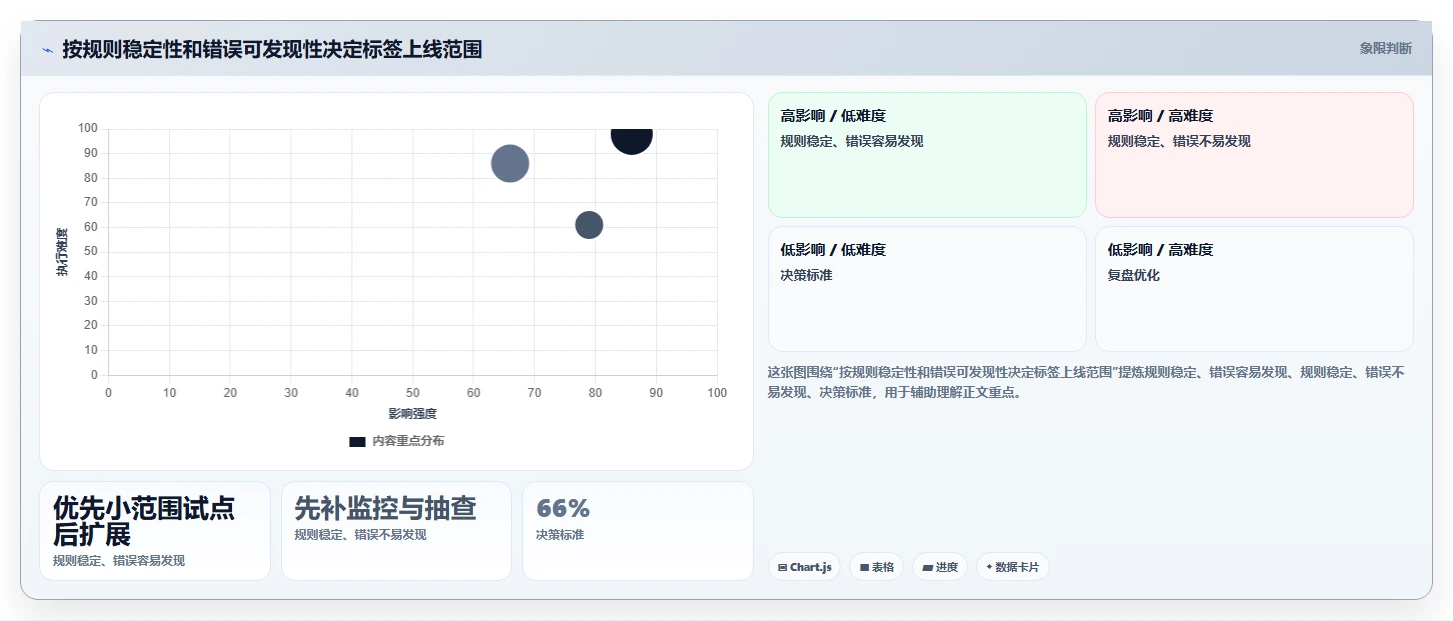Image resolution: width=1453 pixels, height=621 pixels.
Task: Click the page title 按规则稳定性和错误可发现性决定标签上线范围
Action: pyautogui.click(x=272, y=50)
